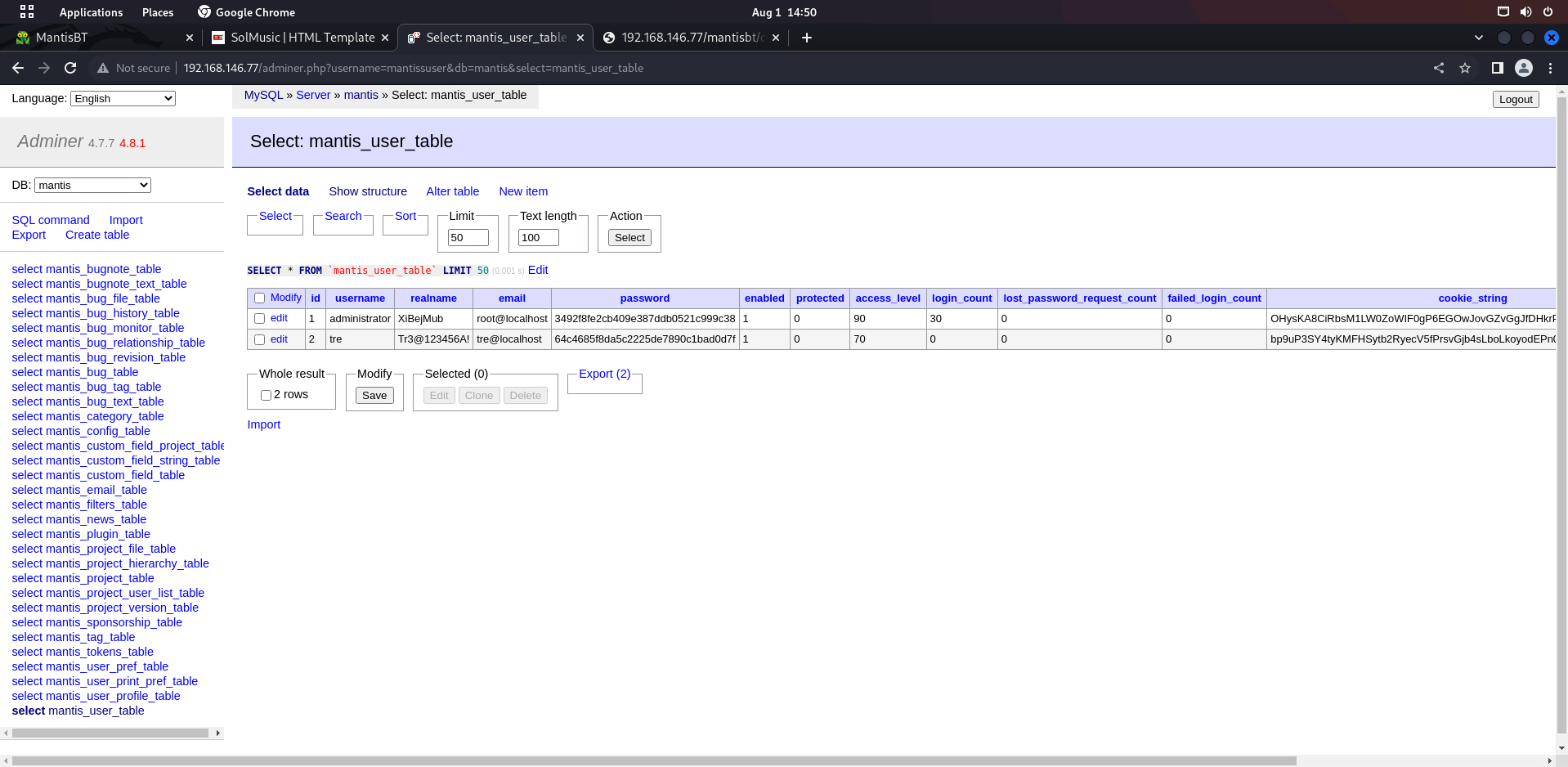Viewport: 1568px width, 767px height.
Task: Click the page bottom horizontal scrollbar
Action: point(654,760)
